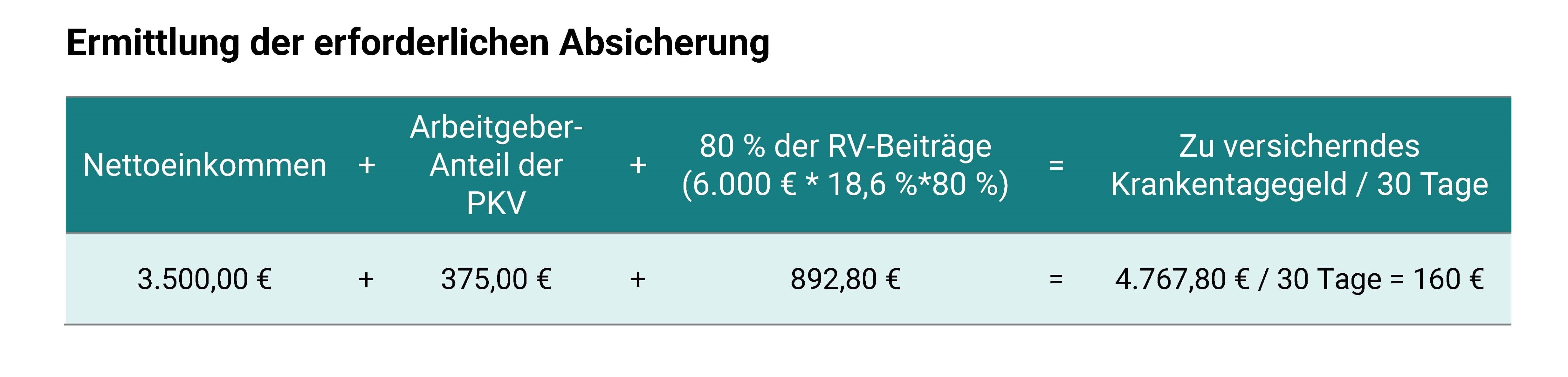Click the first plus sign in value row
1568x377 pixels.
pyautogui.click(x=366, y=279)
